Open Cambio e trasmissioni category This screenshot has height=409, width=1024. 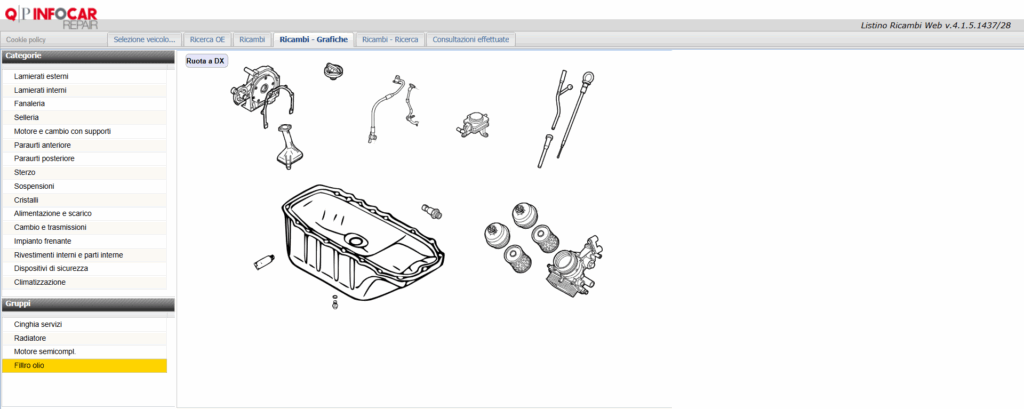pyautogui.click(x=84, y=227)
